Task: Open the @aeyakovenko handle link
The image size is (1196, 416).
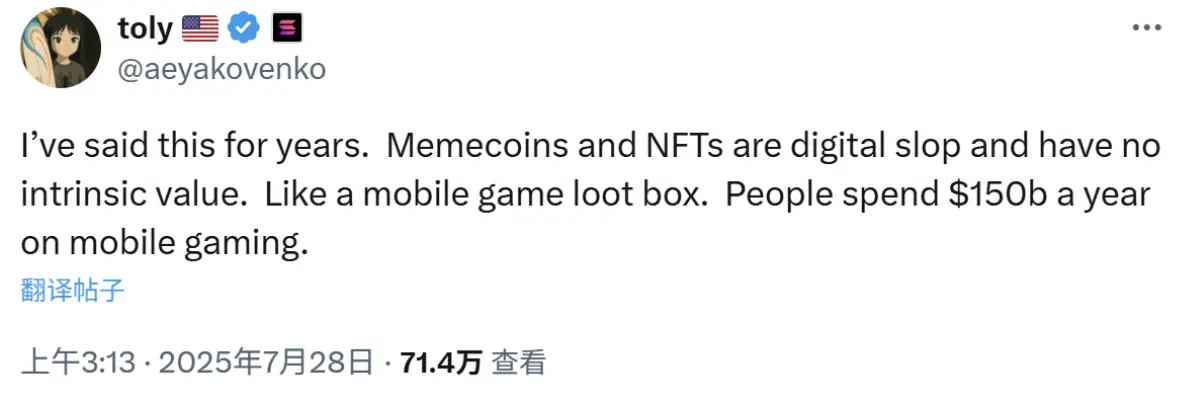Action: tap(221, 70)
